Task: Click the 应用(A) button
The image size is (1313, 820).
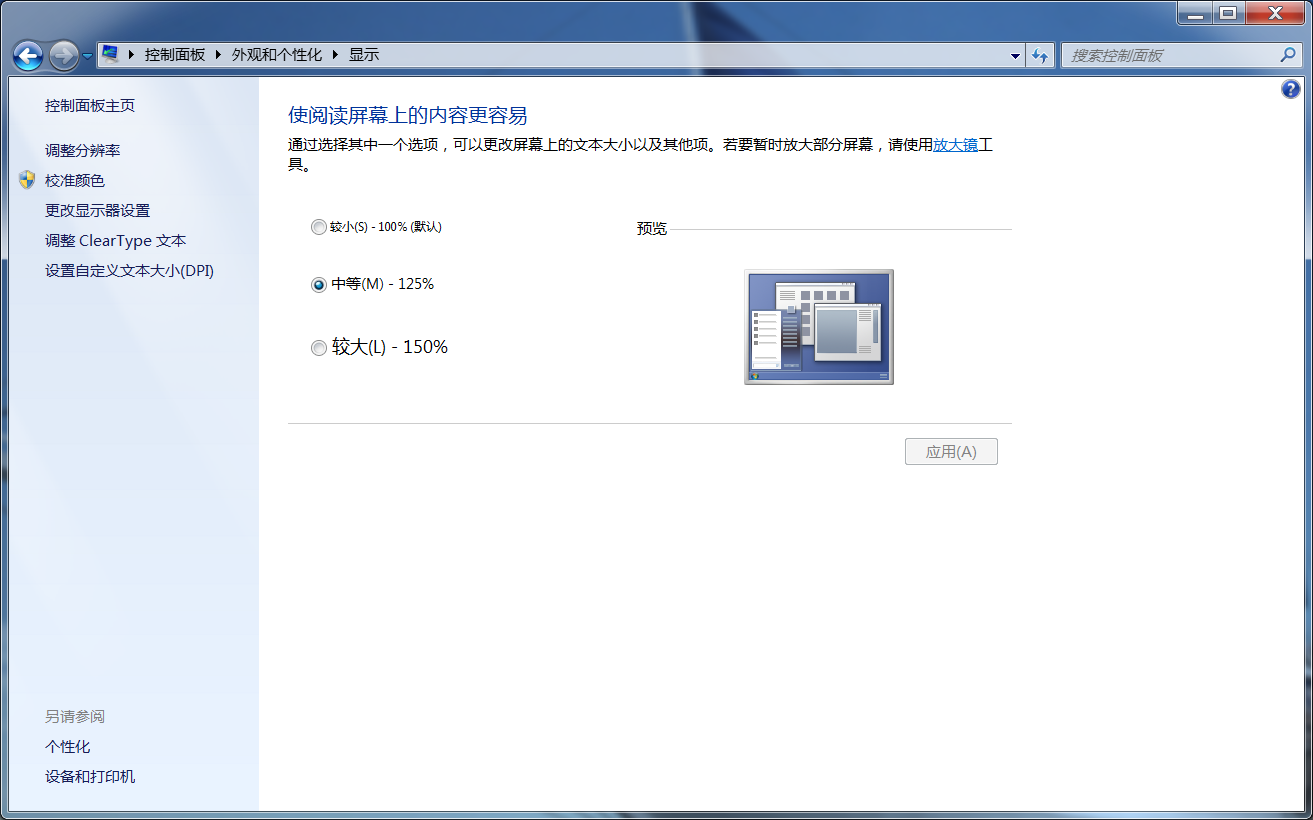Action: coord(950,451)
